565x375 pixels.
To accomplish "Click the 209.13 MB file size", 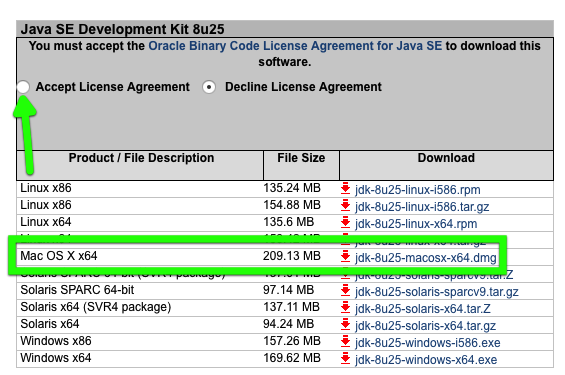I will click(x=292, y=256).
